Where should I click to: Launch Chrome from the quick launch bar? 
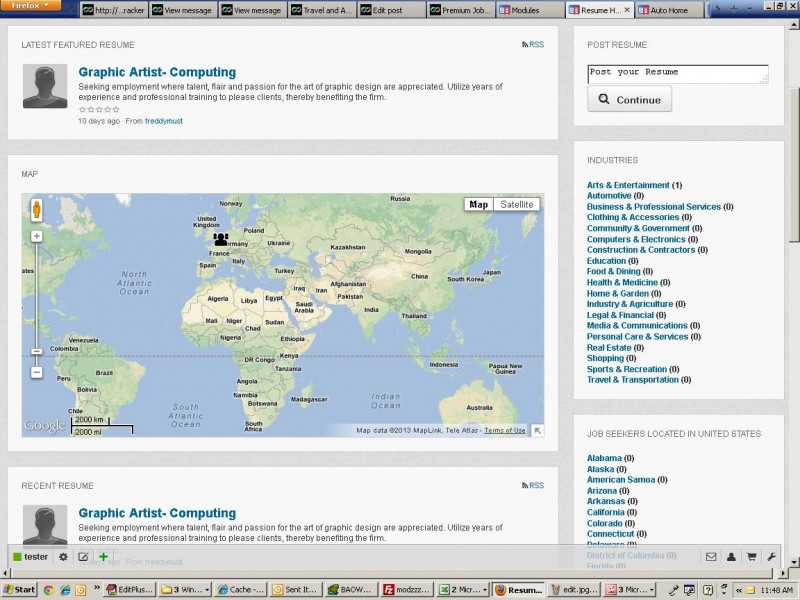point(48,590)
